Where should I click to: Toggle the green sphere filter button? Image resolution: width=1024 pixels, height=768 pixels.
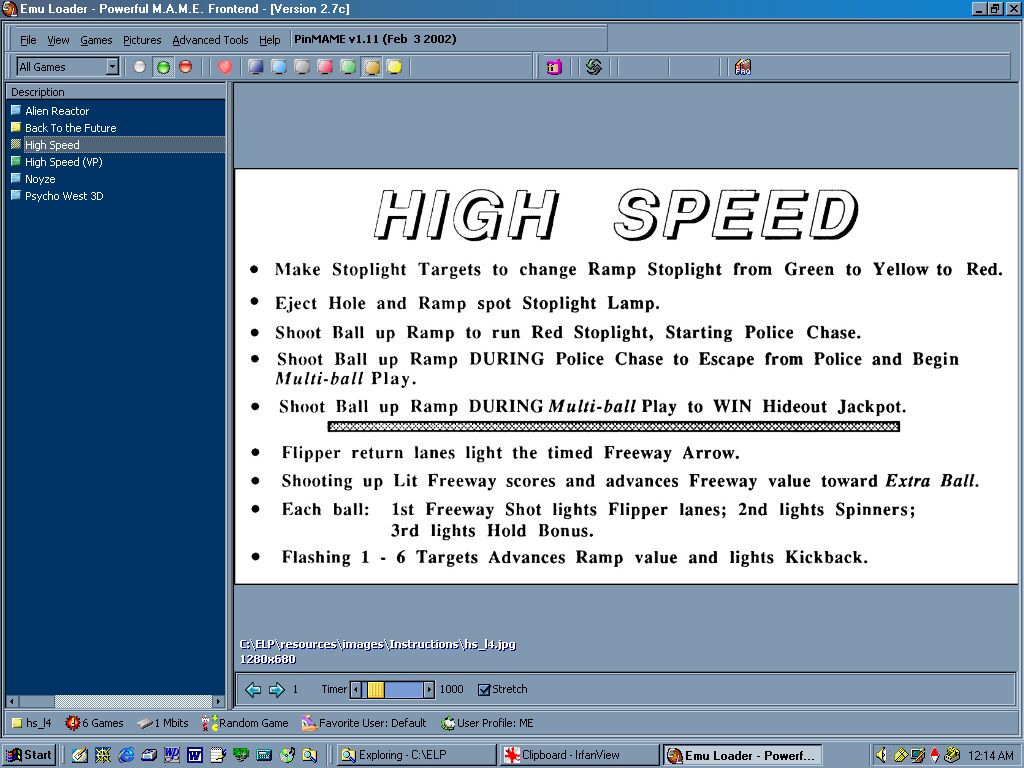pos(163,67)
